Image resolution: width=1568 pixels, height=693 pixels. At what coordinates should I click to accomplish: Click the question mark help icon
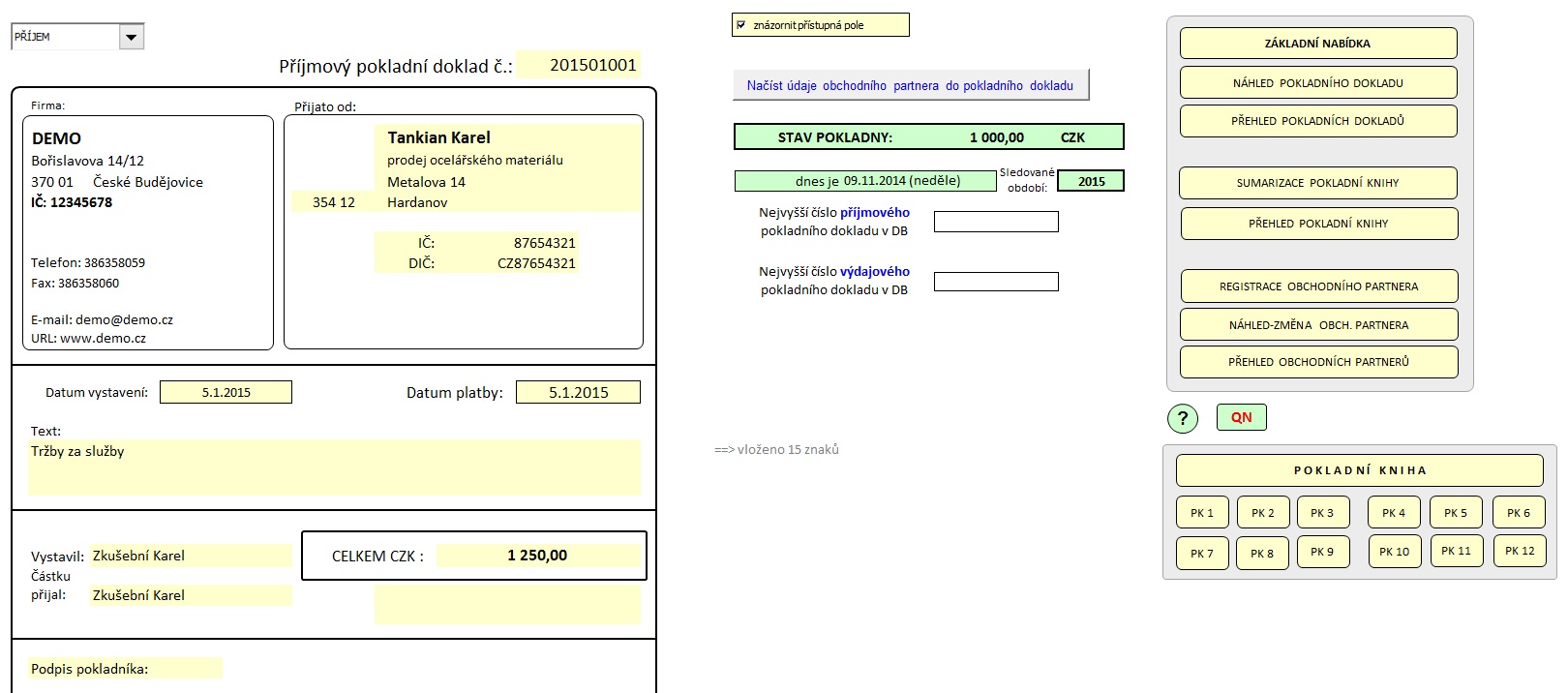pyautogui.click(x=1183, y=418)
